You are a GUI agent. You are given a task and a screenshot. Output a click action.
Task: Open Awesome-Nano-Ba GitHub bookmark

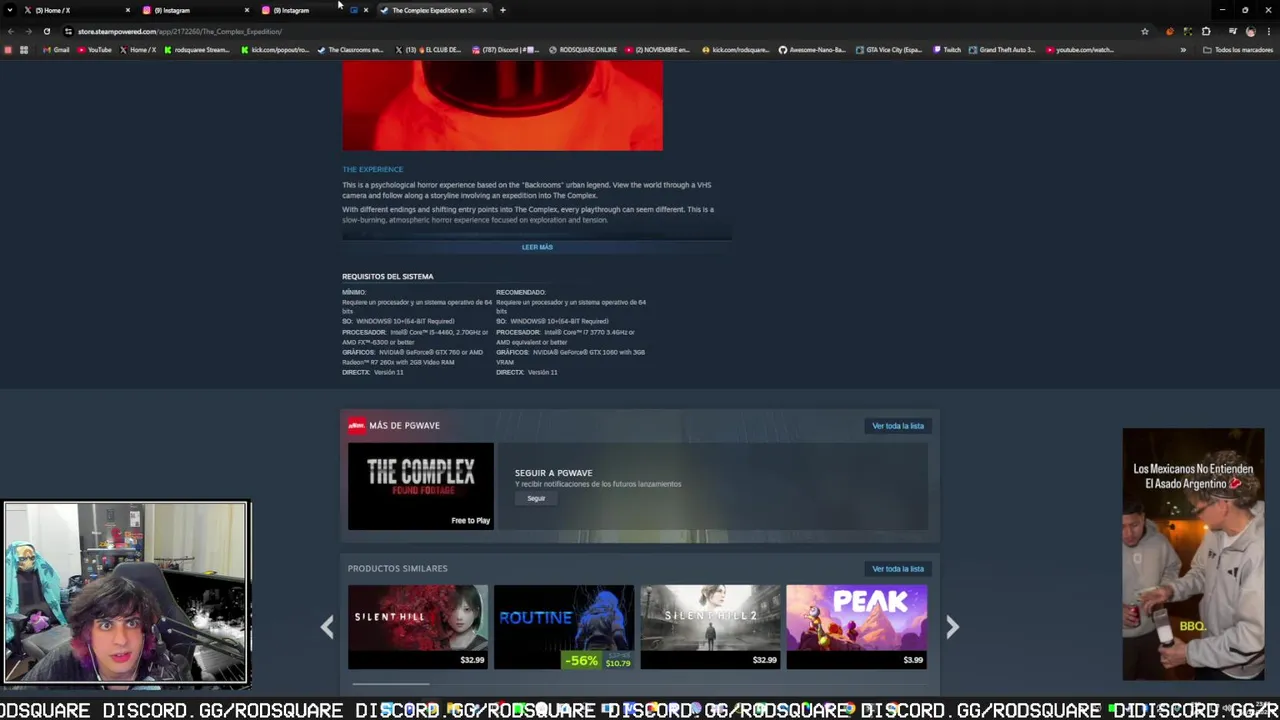(814, 50)
